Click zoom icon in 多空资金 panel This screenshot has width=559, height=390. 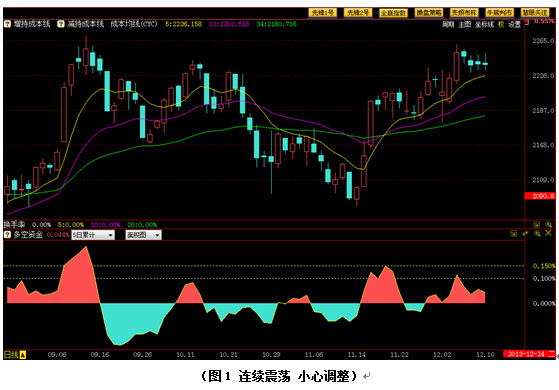click(537, 234)
